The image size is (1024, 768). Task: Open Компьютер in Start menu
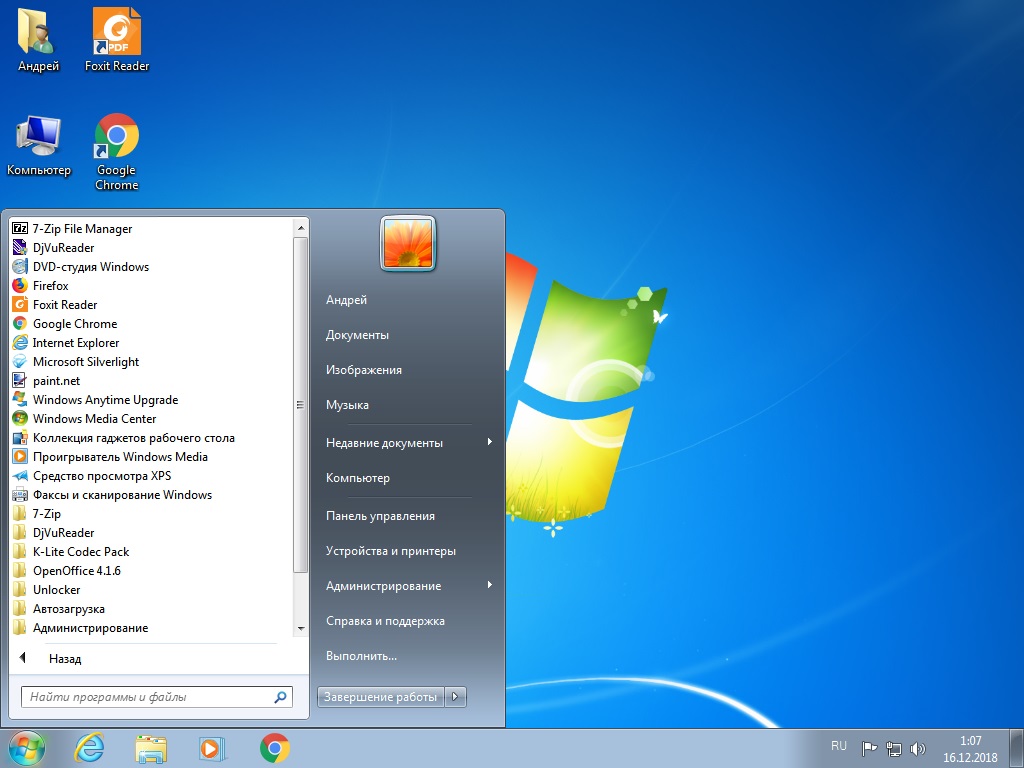358,478
